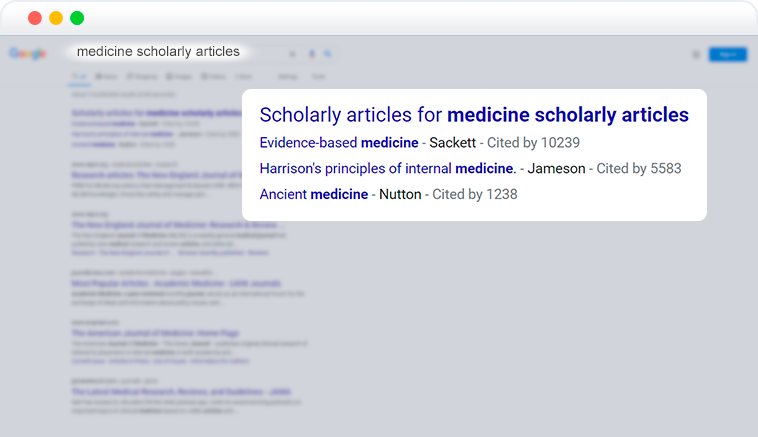Viewport: 758px width, 437px height.
Task: Select the All results tab
Action: pyautogui.click(x=79, y=76)
